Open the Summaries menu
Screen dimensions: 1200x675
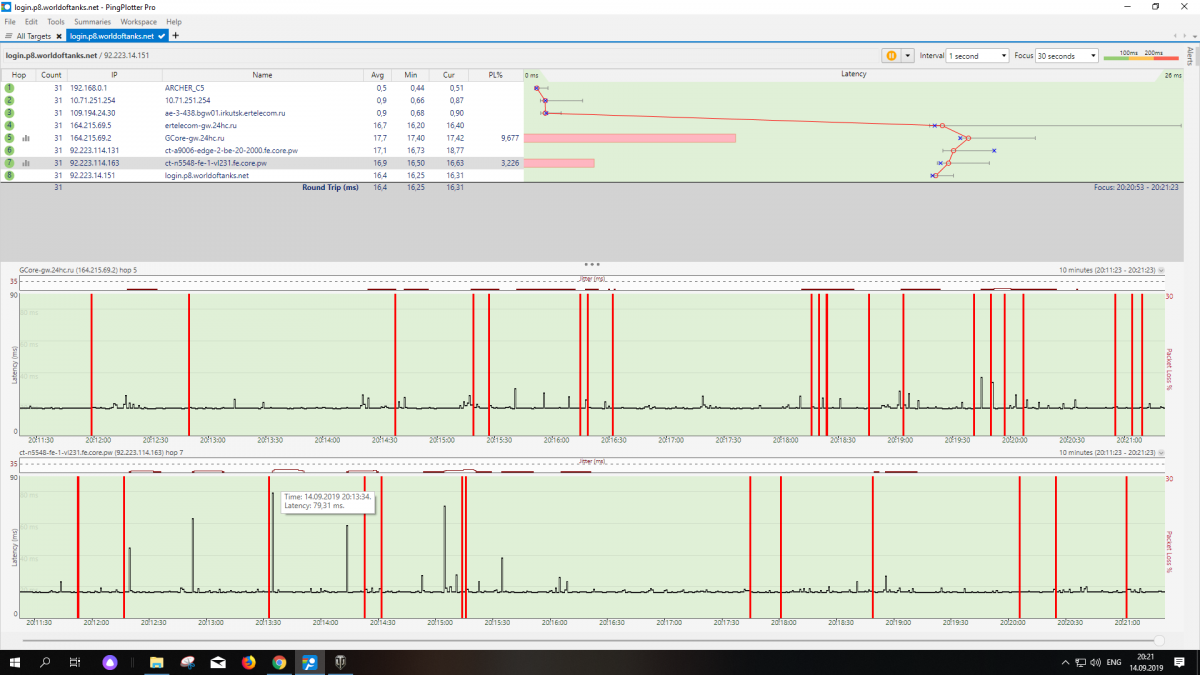[x=93, y=21]
